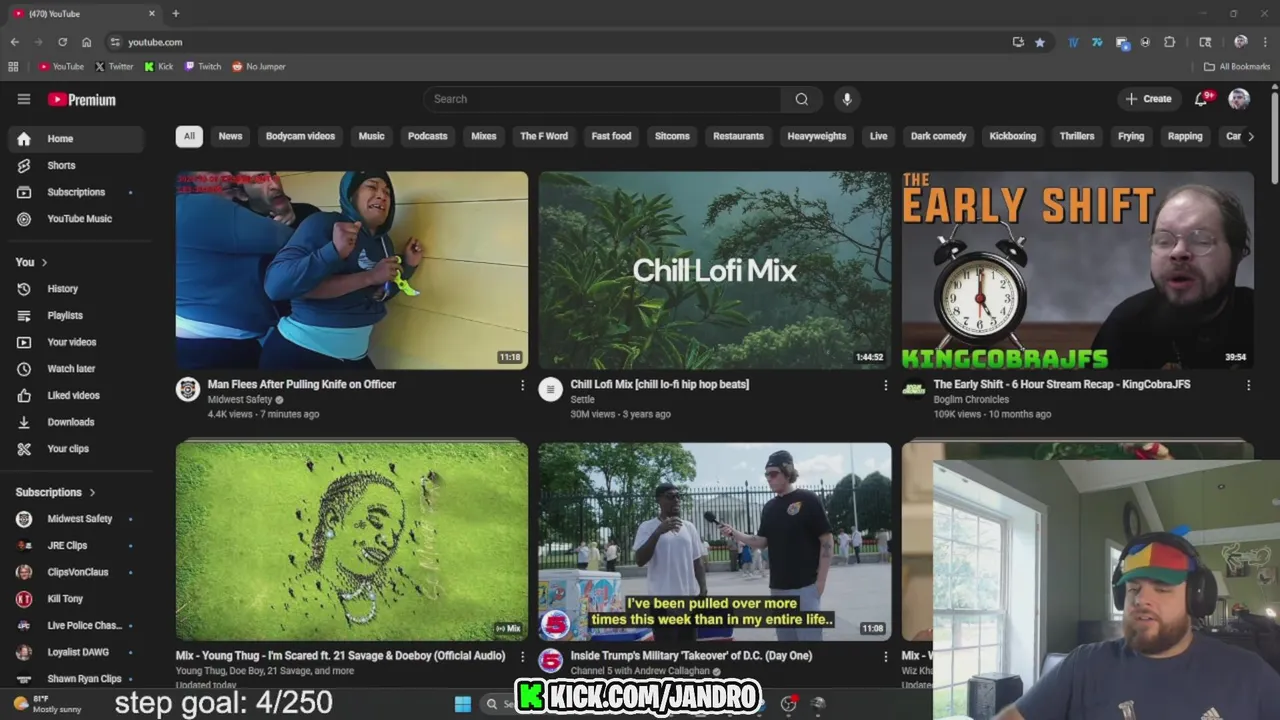The image size is (1280, 720).
Task: Open Shorts in the sidebar
Action: click(x=76, y=165)
